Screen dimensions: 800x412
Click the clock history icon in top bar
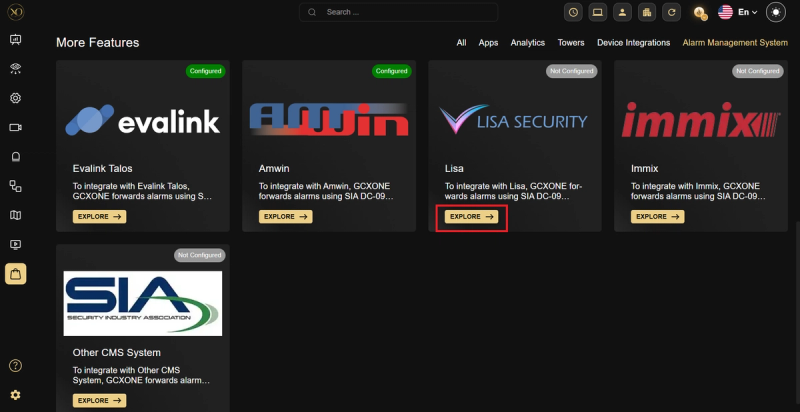pos(573,12)
